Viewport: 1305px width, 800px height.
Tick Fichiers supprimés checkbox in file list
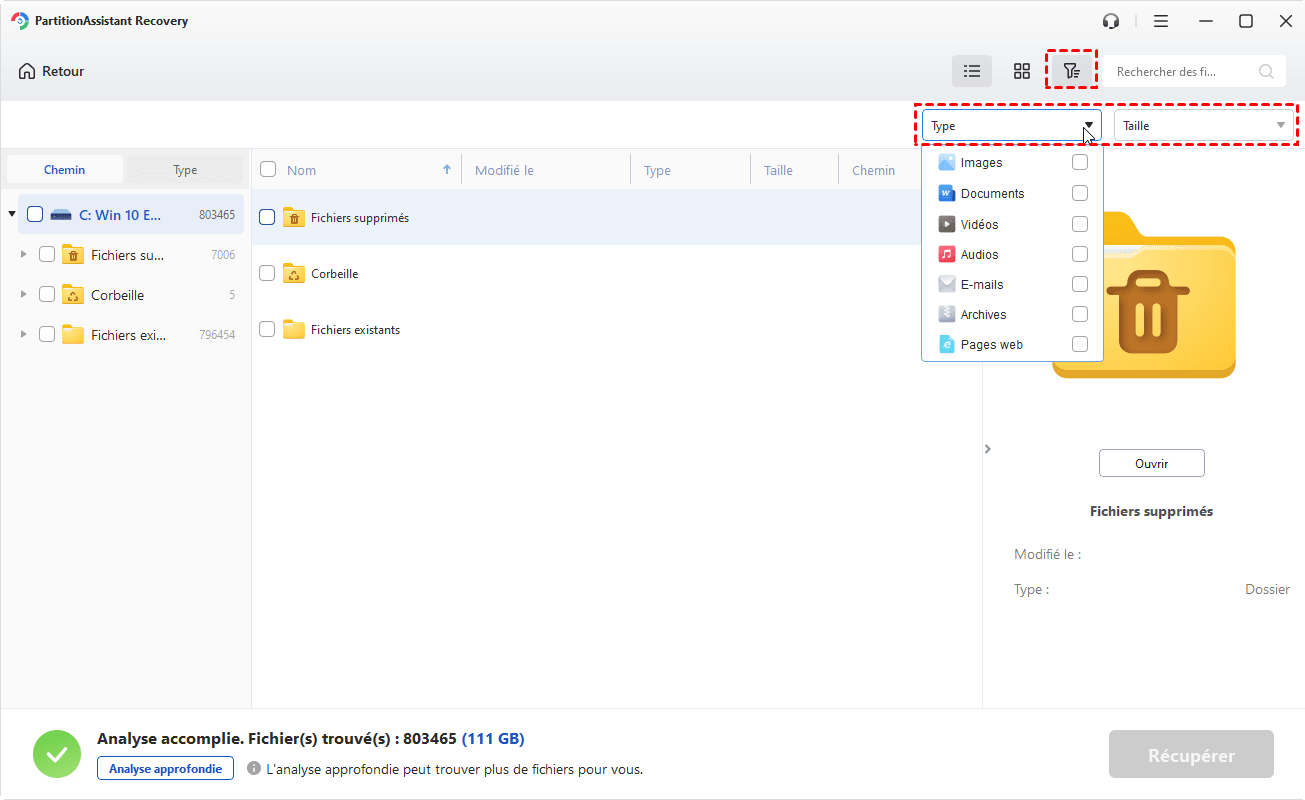(267, 217)
